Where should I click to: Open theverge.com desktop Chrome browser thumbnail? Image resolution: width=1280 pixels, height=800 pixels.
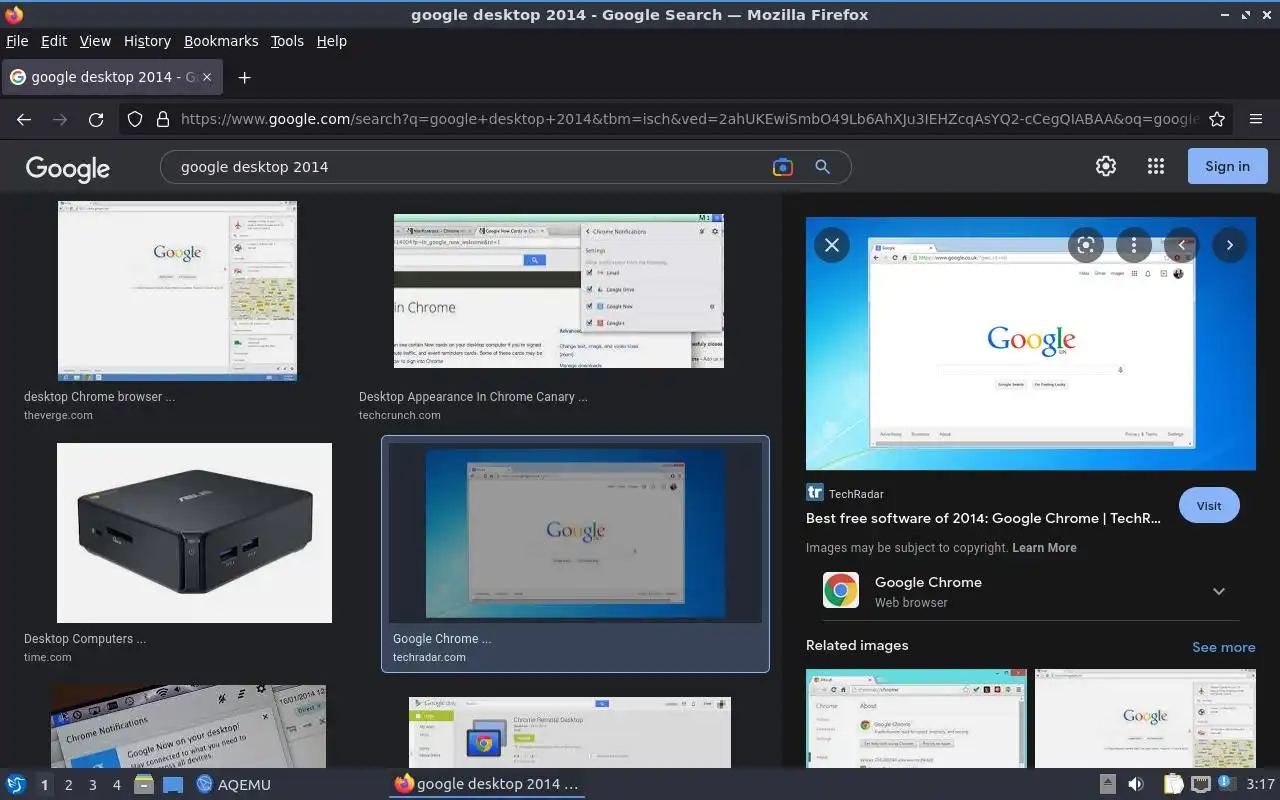(177, 291)
